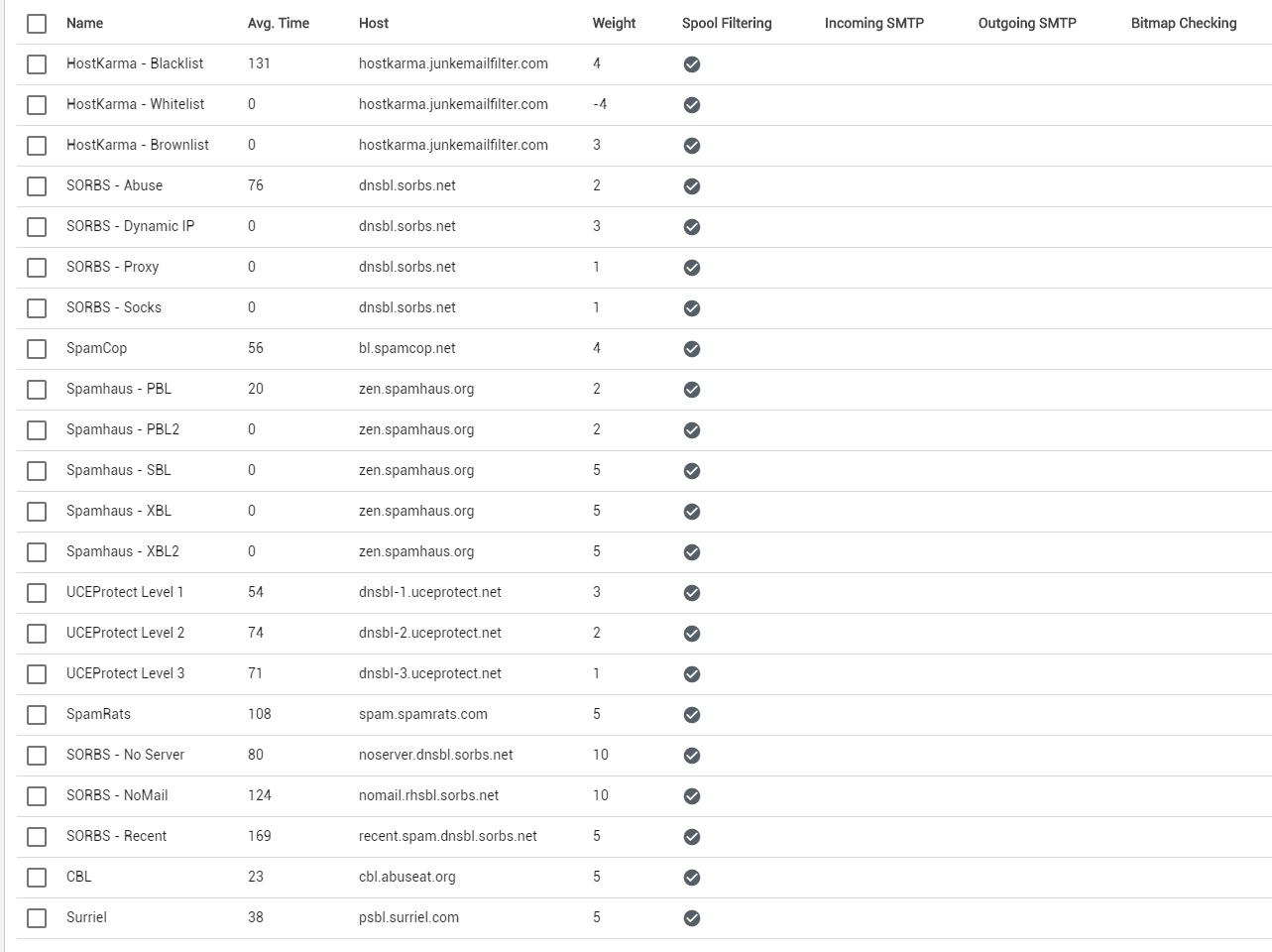This screenshot has height=952, width=1272.
Task: Click the Incoming SMTP column header
Action: 873,23
